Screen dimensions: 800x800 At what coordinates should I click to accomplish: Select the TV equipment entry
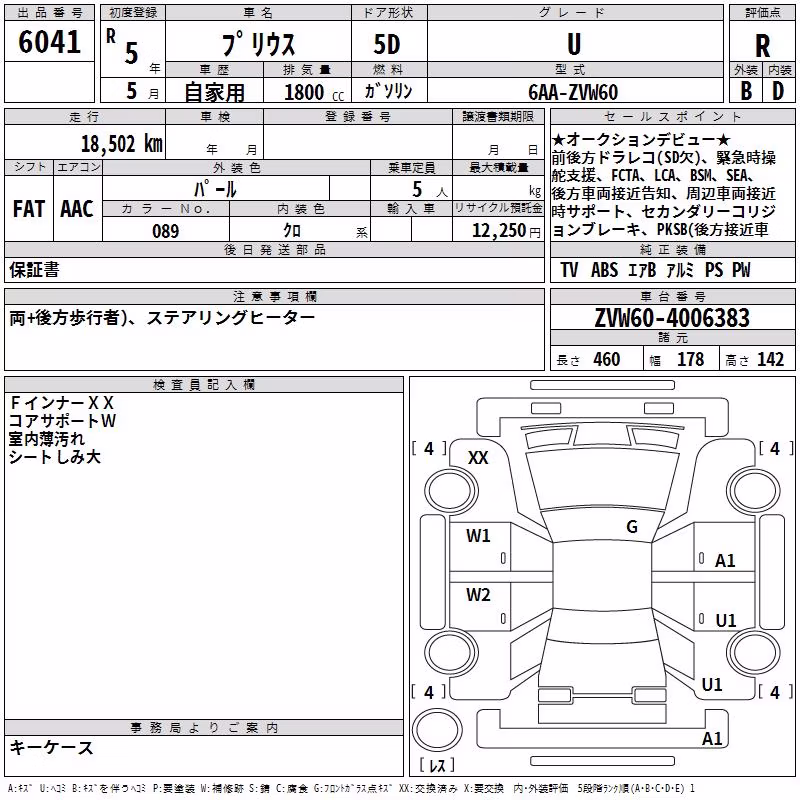569,270
